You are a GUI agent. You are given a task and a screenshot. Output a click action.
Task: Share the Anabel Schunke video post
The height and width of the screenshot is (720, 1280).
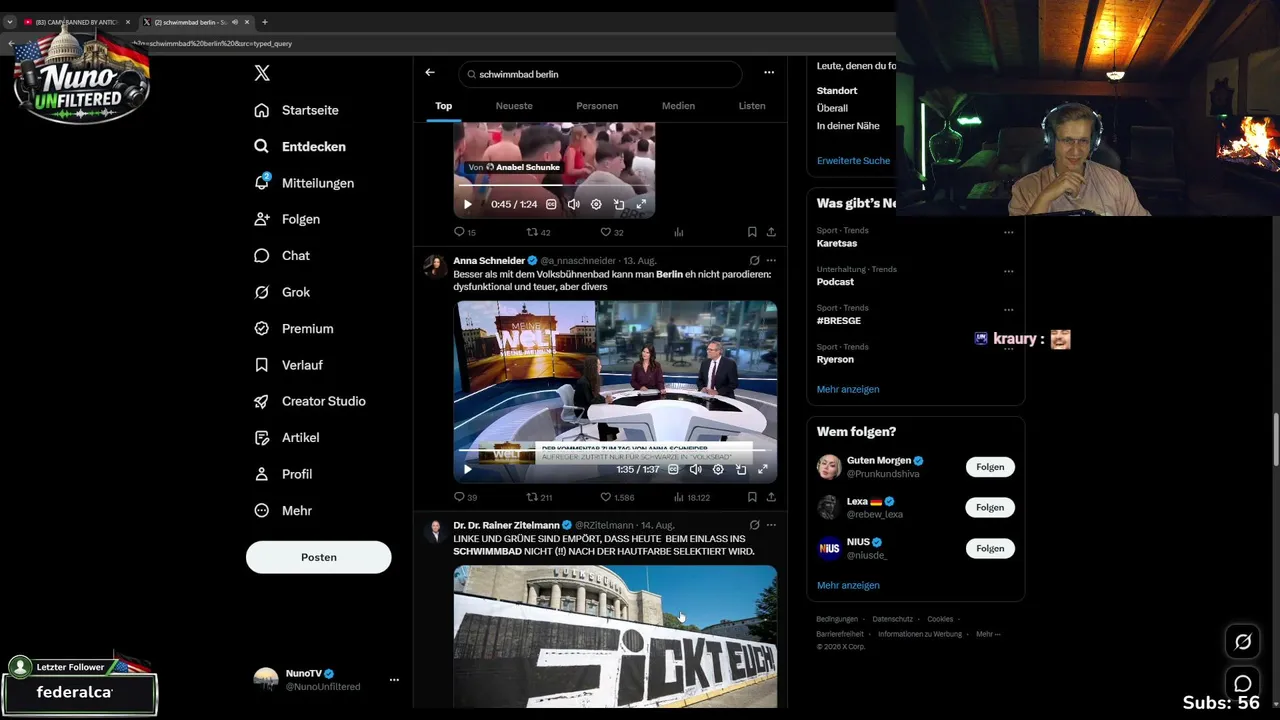click(771, 232)
